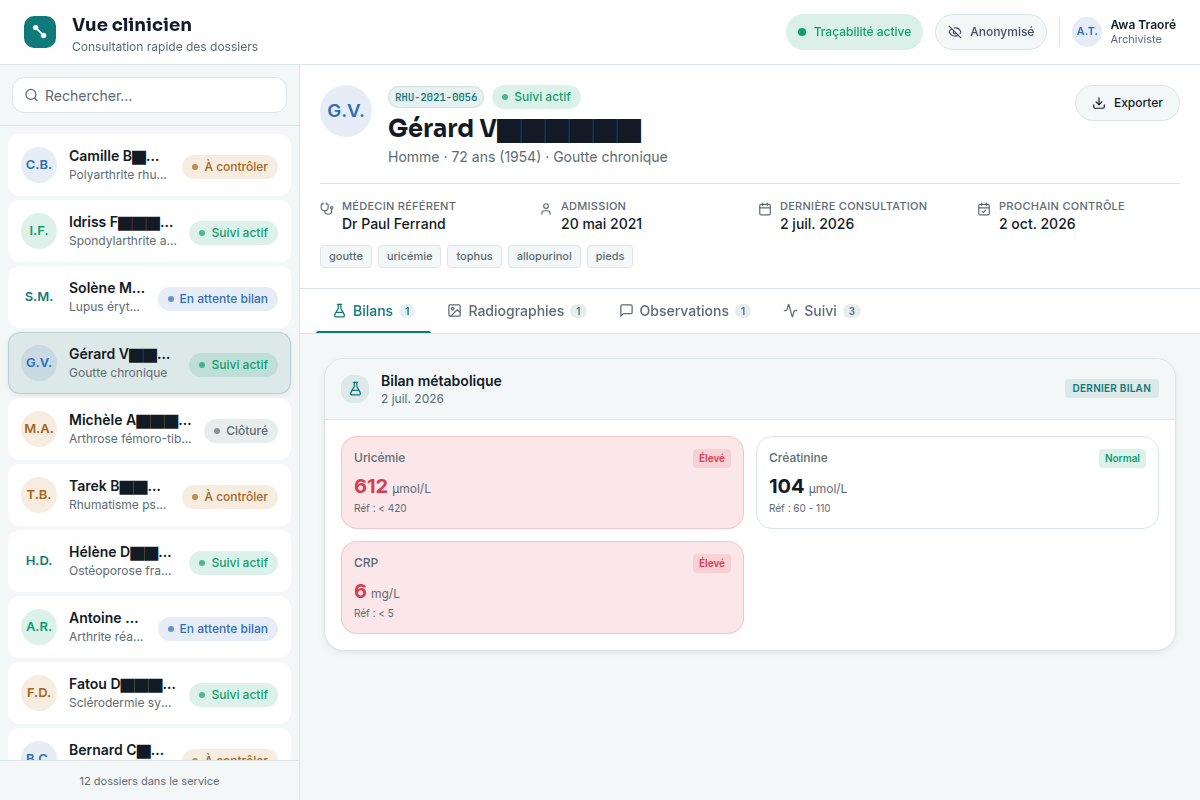Click the image icon in the Radiographies tab
The height and width of the screenshot is (800, 1200).
[454, 311]
